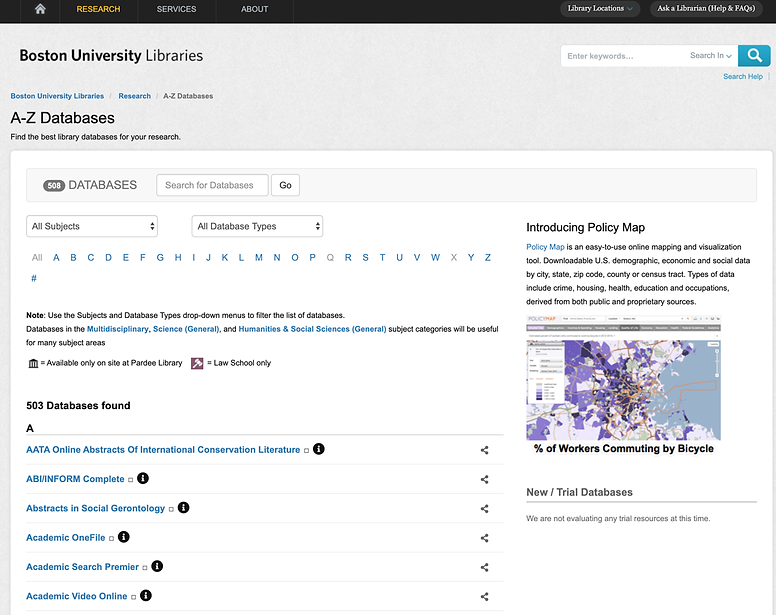Open the Policy Map link

pyautogui.click(x=545, y=247)
